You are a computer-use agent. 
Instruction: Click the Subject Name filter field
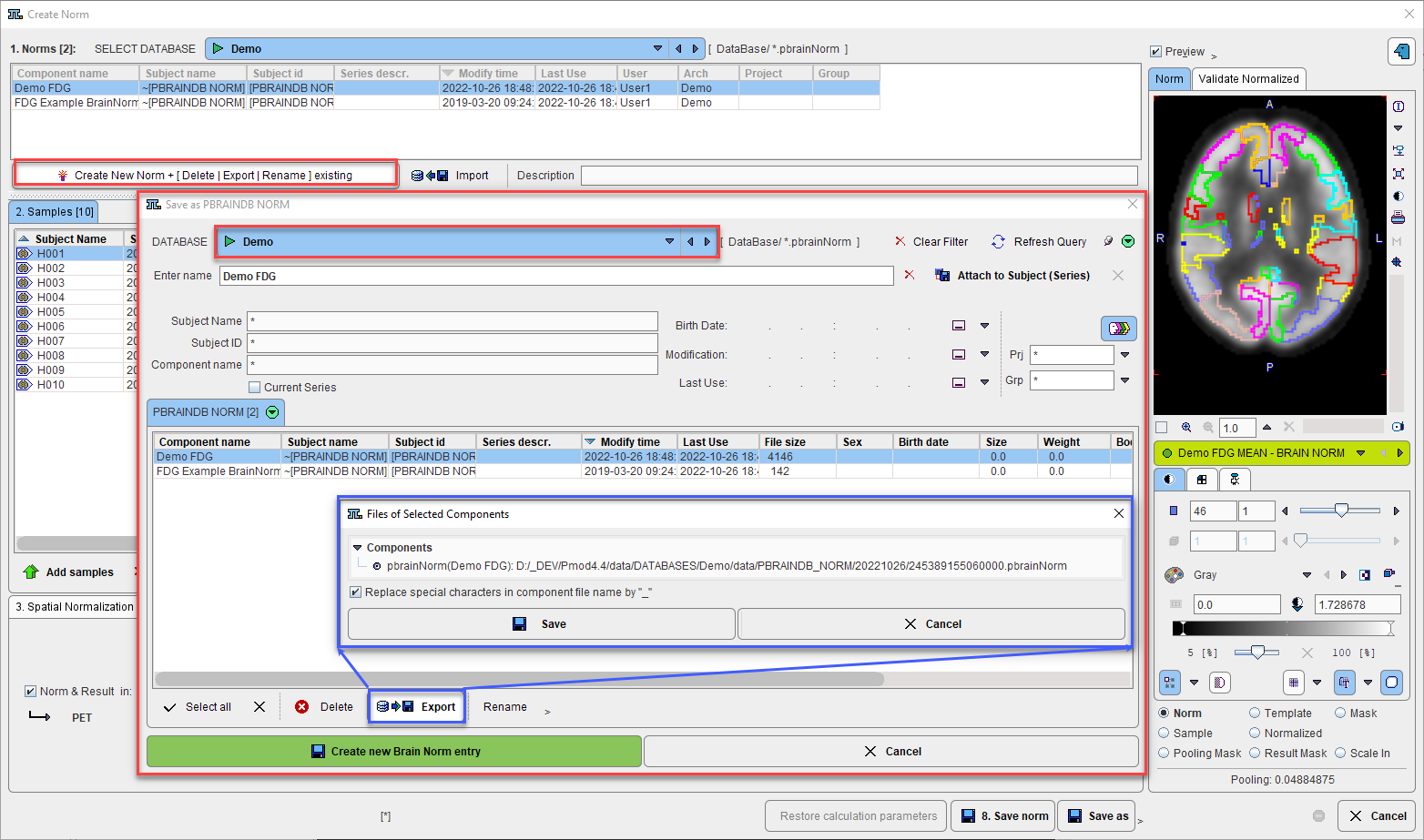(453, 321)
